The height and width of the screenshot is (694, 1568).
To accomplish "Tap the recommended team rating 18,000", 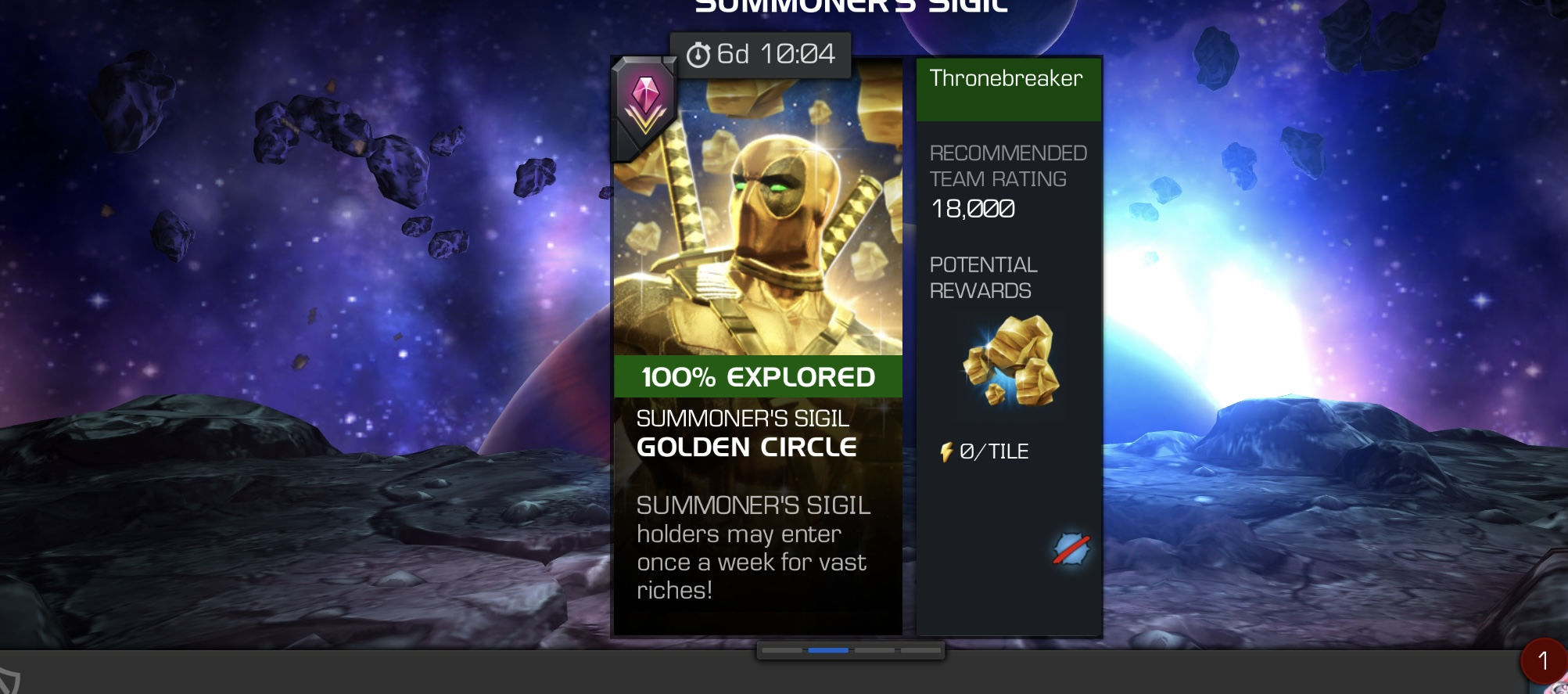I will 973,209.
